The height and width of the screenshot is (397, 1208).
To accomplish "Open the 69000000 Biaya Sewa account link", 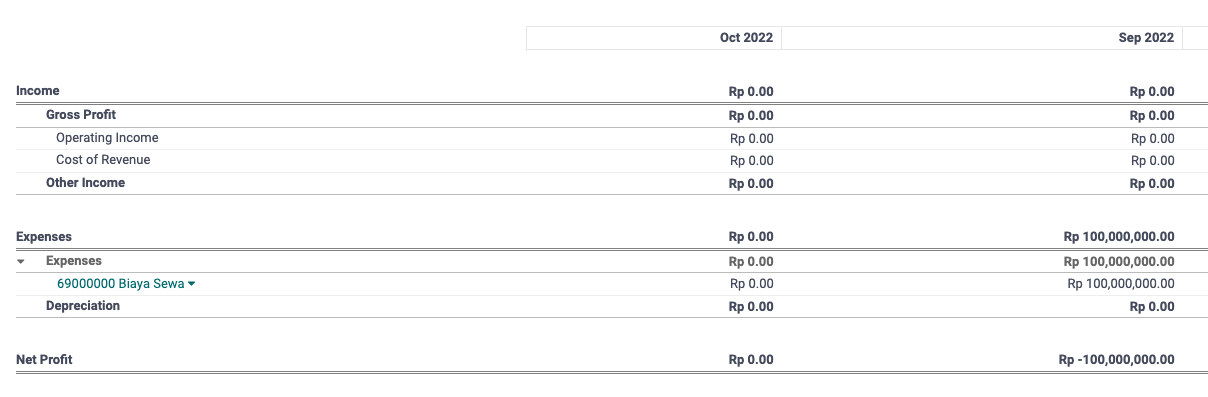I will click(x=120, y=284).
